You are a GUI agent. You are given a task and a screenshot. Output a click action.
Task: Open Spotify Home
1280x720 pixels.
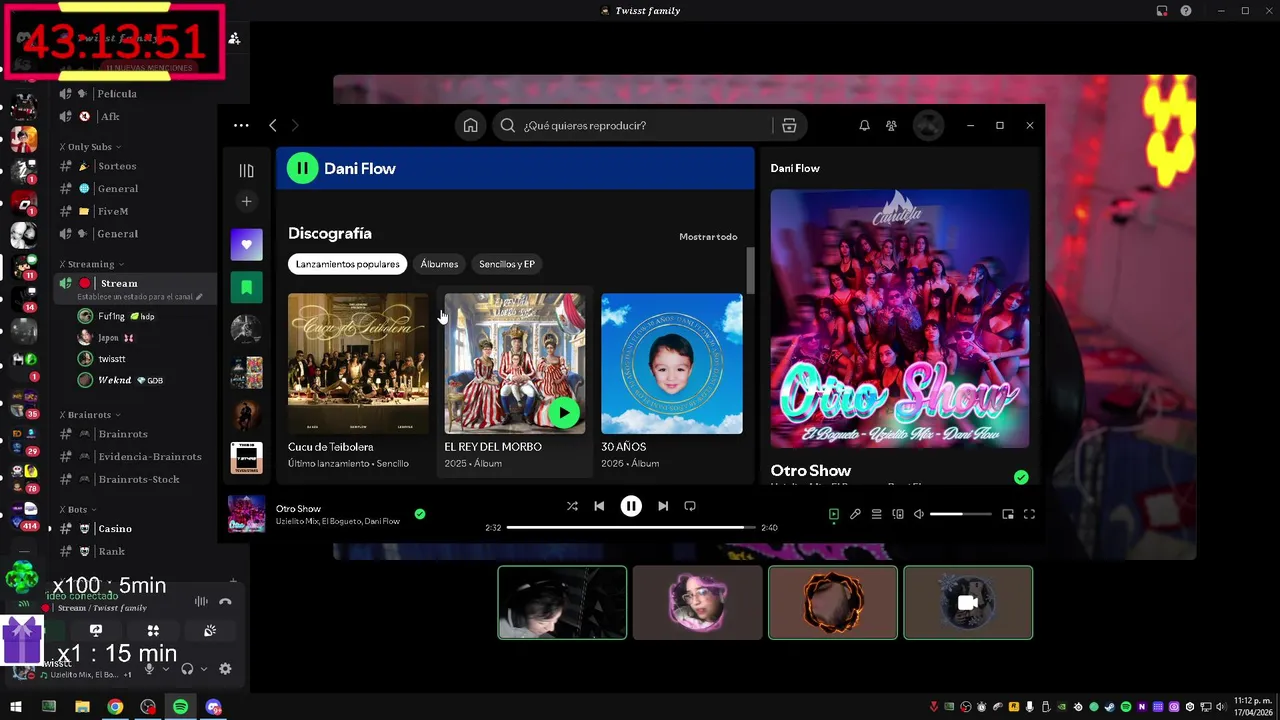(470, 125)
